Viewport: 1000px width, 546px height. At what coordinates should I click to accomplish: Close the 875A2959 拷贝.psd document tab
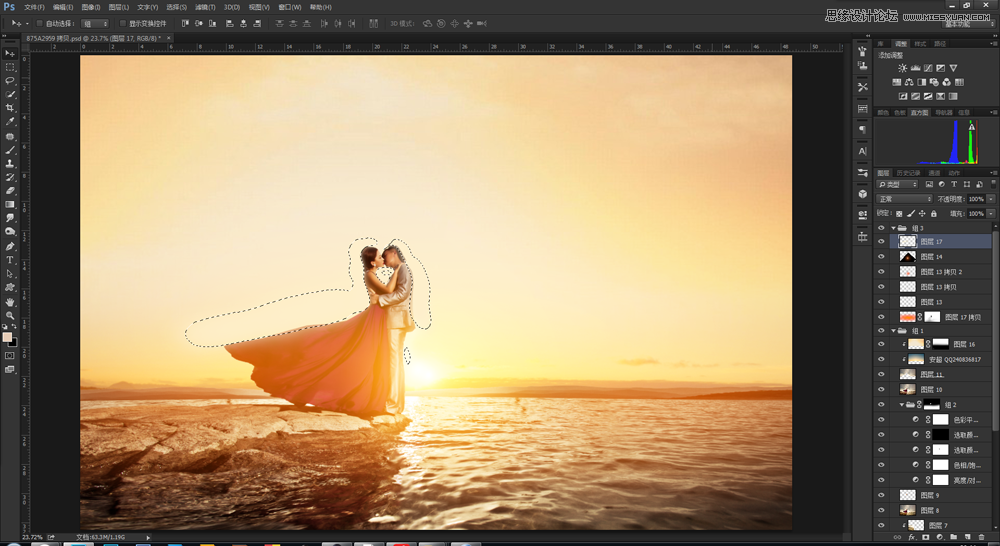(169, 38)
